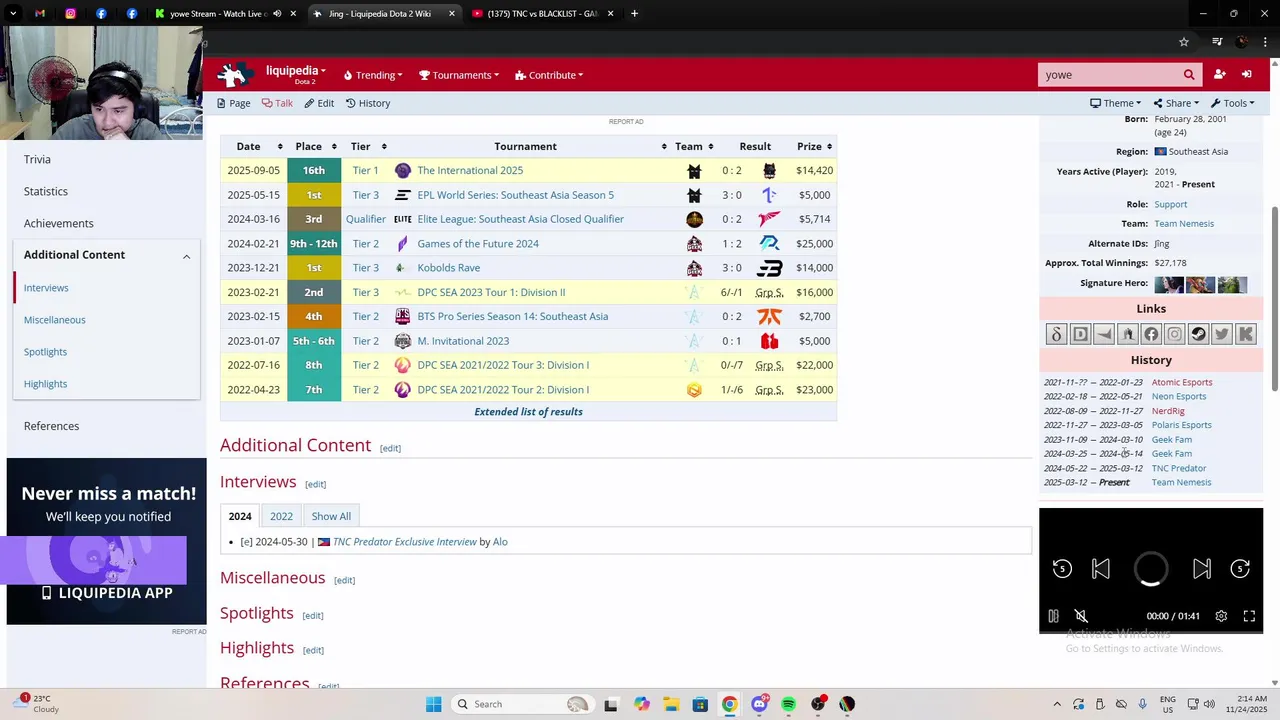Viewport: 1280px width, 720px height.
Task: Open Kobolds Rave tournament link
Action: click(x=448, y=268)
